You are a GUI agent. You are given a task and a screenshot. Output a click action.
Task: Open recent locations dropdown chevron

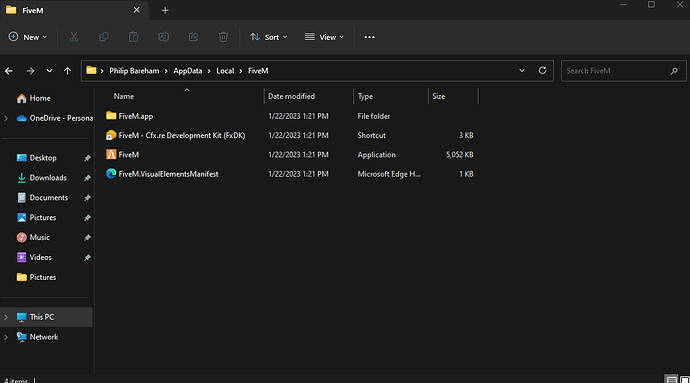[x=49, y=71]
